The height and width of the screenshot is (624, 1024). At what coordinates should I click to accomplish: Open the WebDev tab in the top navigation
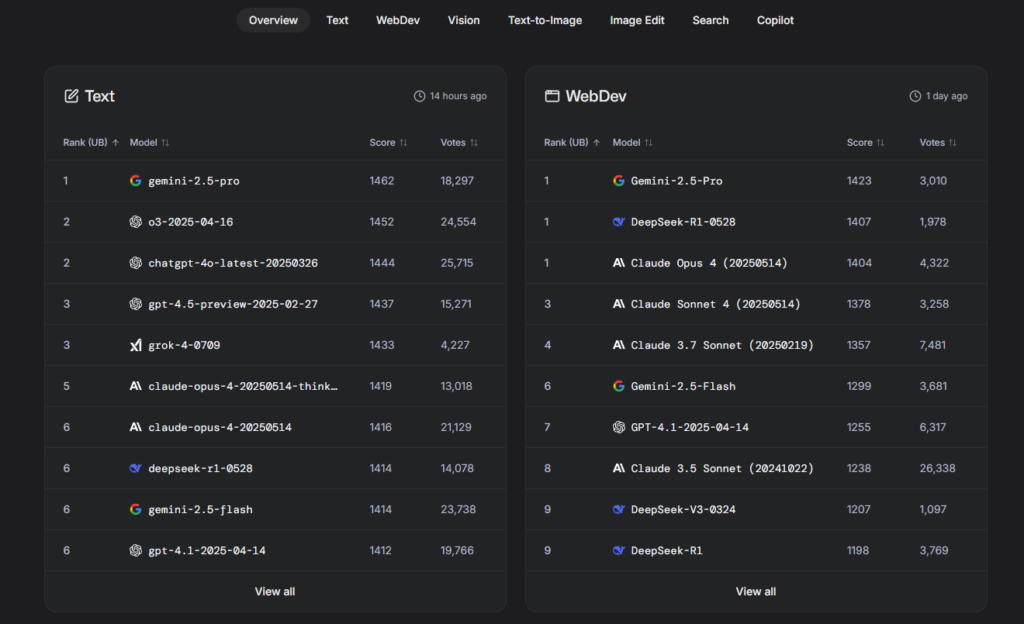tap(398, 20)
